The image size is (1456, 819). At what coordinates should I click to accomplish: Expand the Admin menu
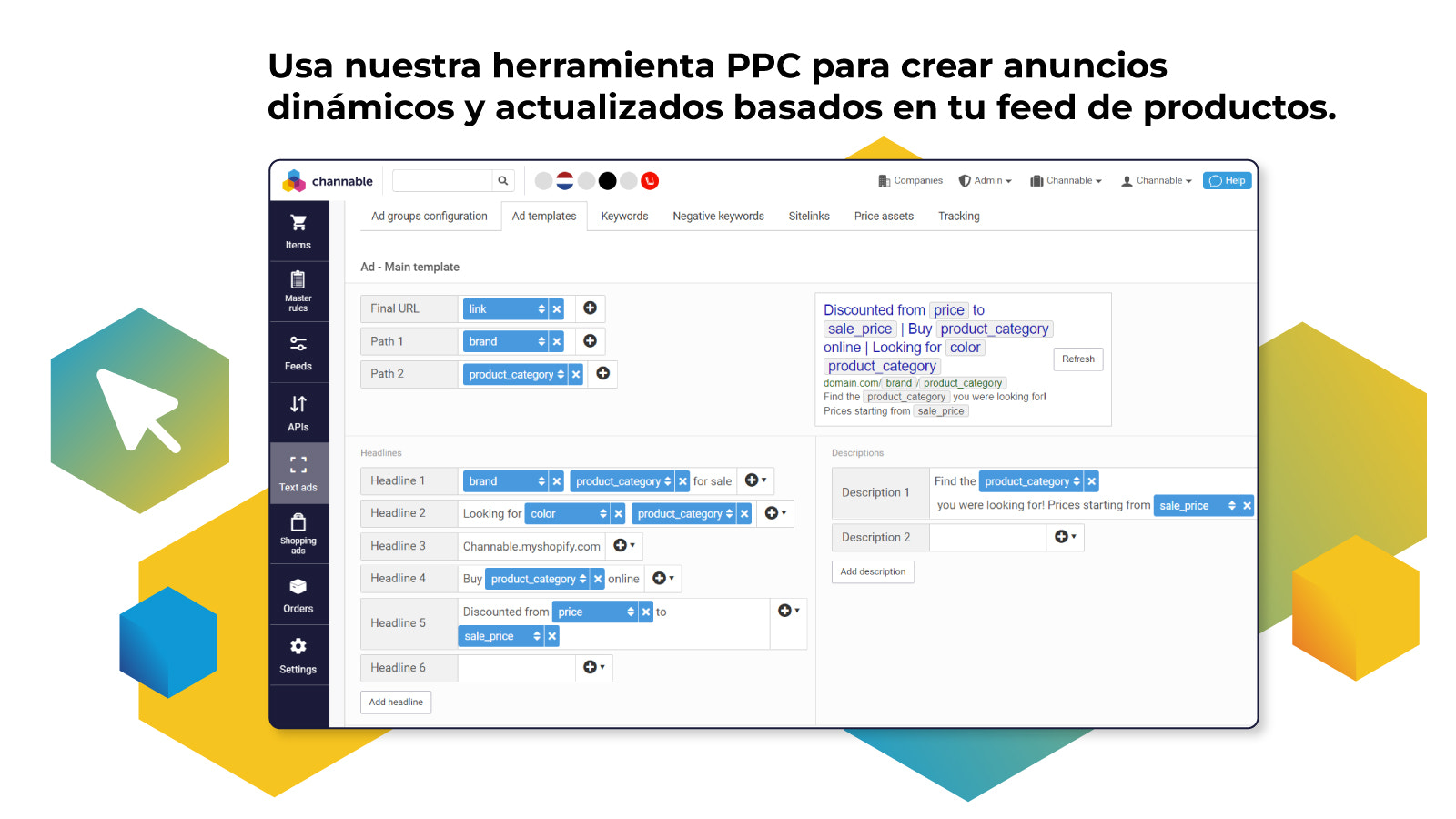(986, 181)
